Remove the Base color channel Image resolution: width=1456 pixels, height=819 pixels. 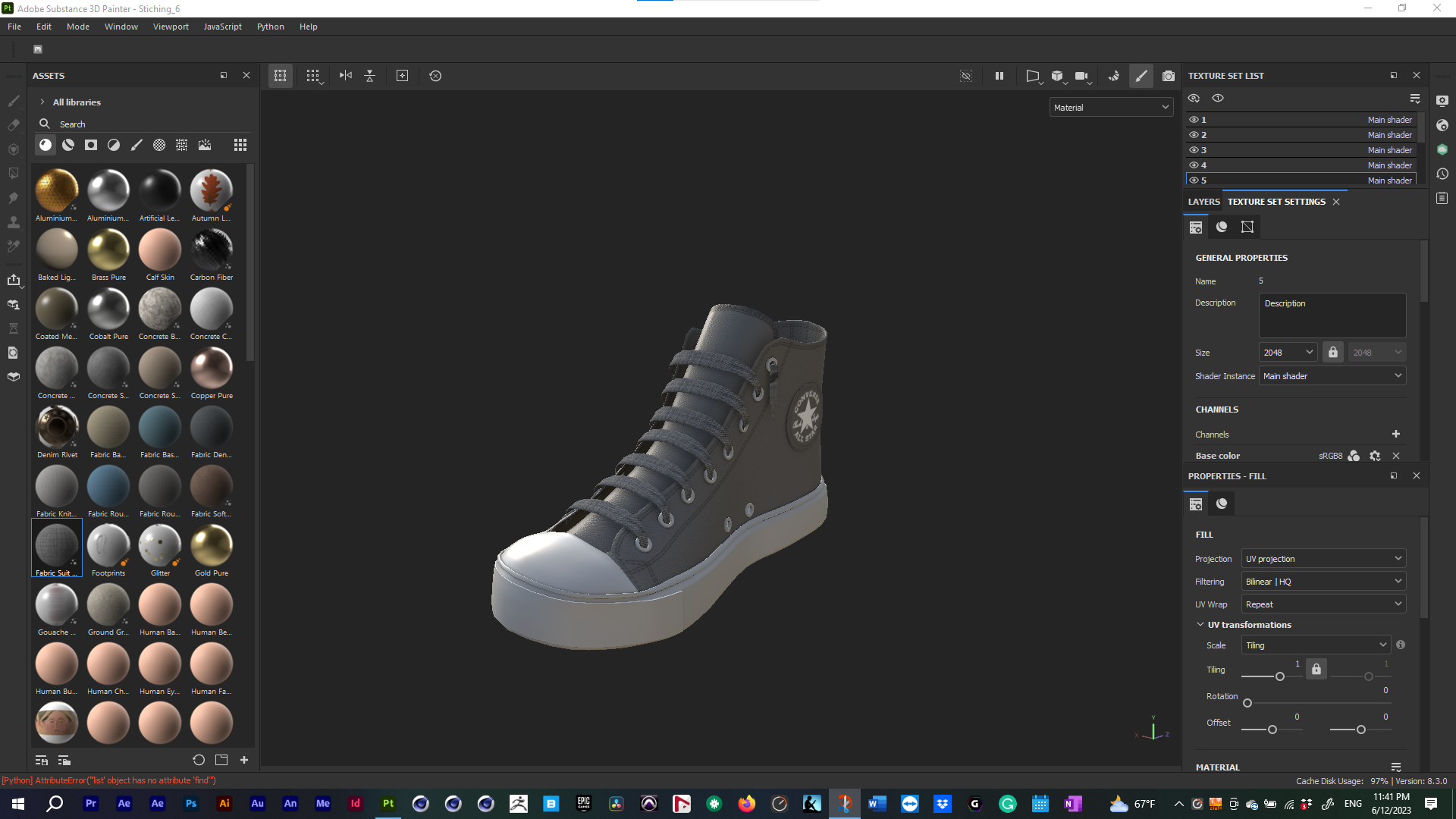(x=1396, y=456)
